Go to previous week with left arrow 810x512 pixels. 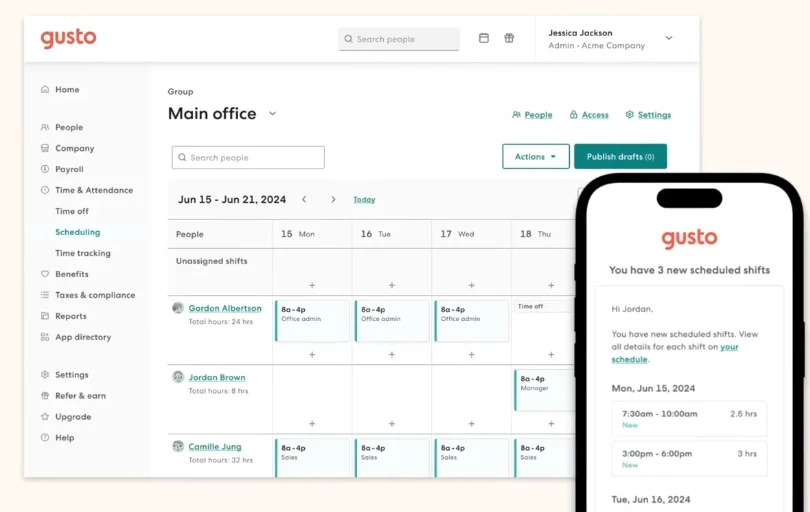304,199
